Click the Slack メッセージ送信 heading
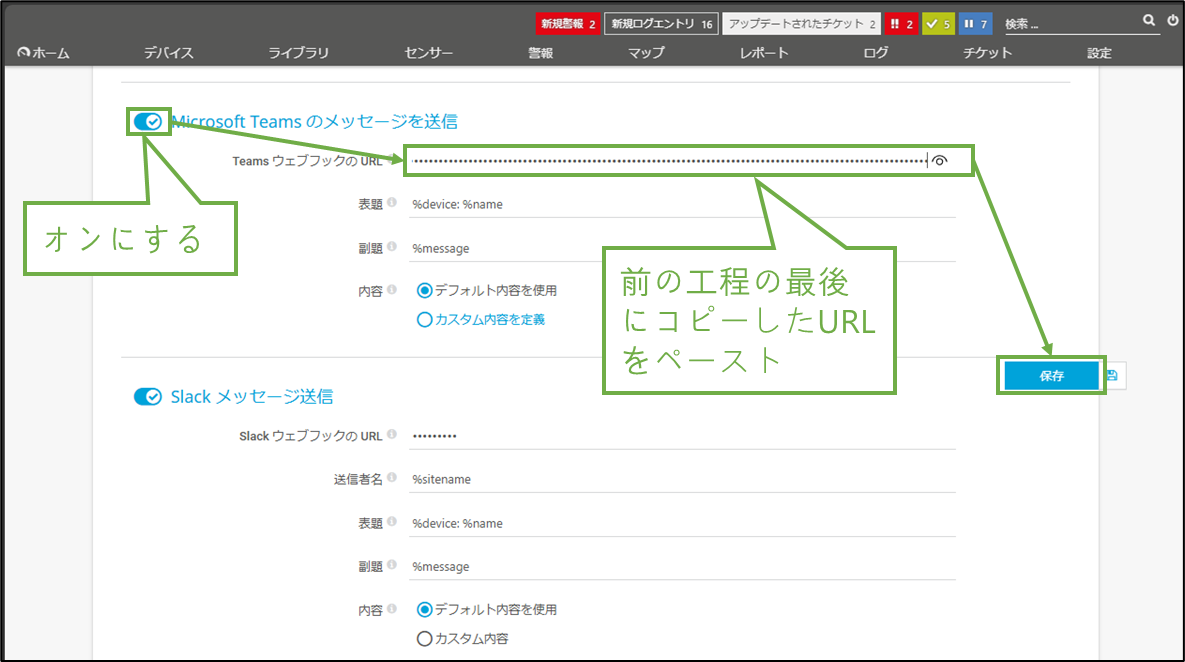 coord(252,397)
